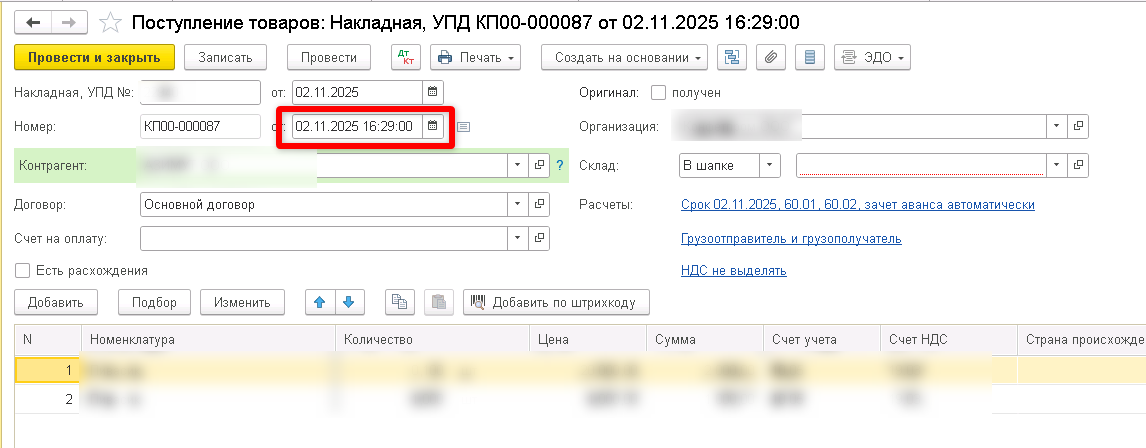The height and width of the screenshot is (448, 1146).
Task: Open calendar for invoice date 02.11.2025
Action: [432, 93]
